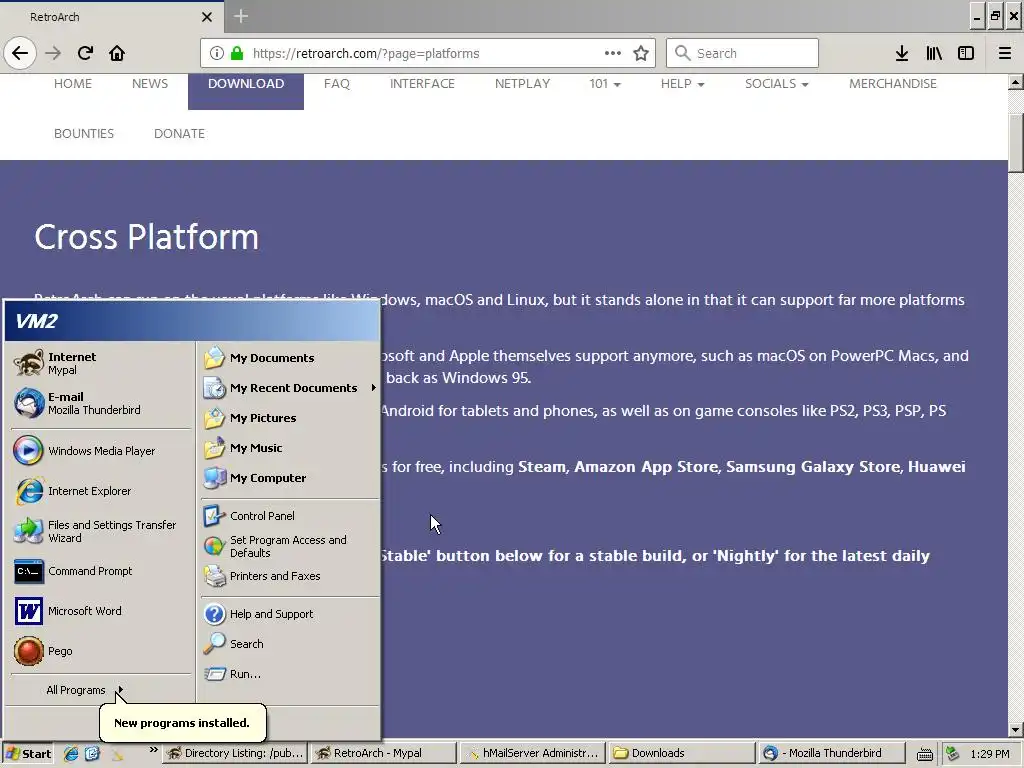Screen dimensions: 1024x768
Task: Launch Mozilla Thunderbird E-mail from Start menu
Action: [101, 403]
